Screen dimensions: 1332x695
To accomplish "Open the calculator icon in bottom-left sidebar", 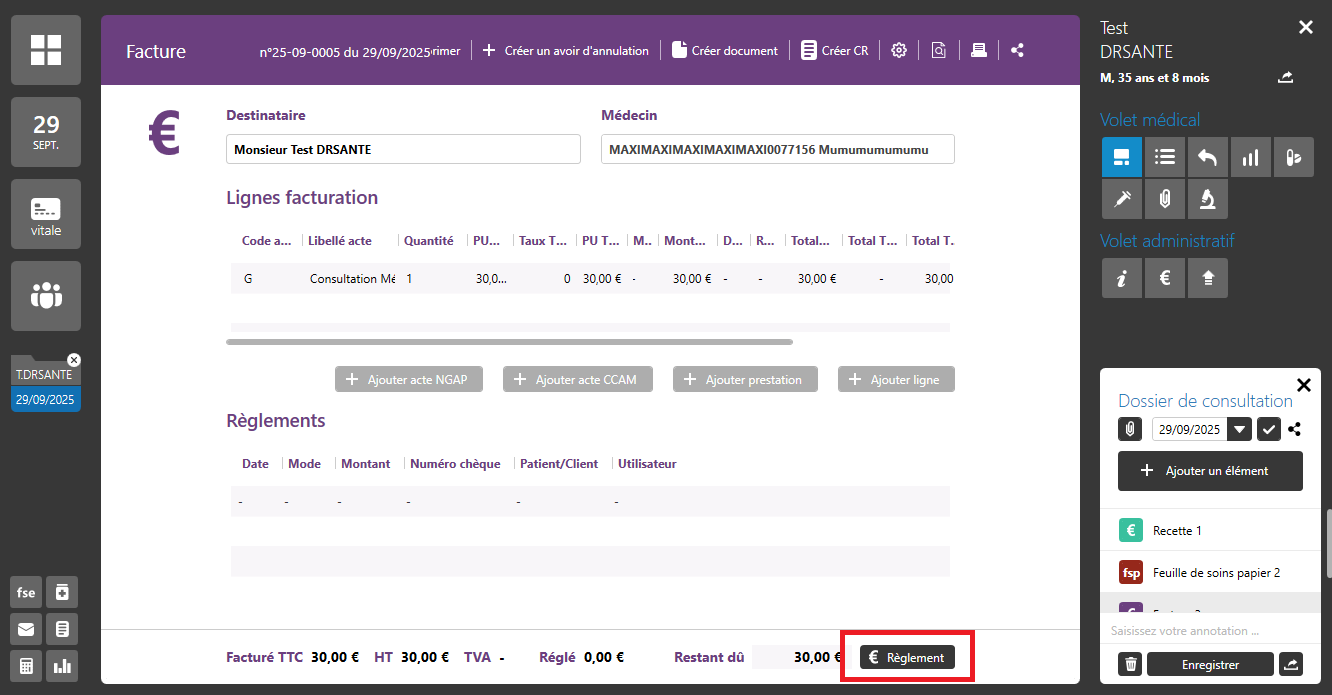I will tap(26, 664).
